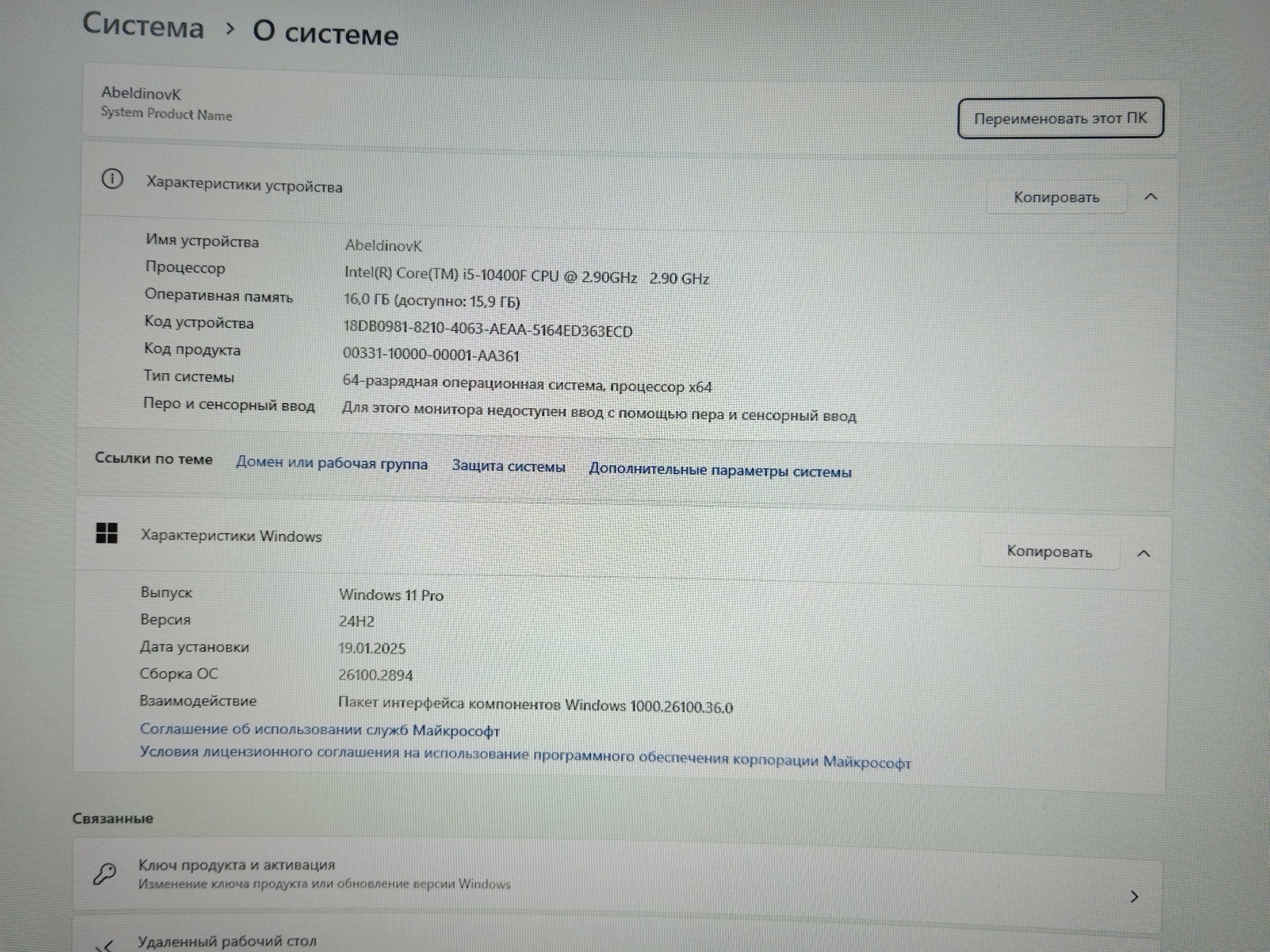Select the System Product Name text
This screenshot has width=1270, height=952.
pos(166,114)
